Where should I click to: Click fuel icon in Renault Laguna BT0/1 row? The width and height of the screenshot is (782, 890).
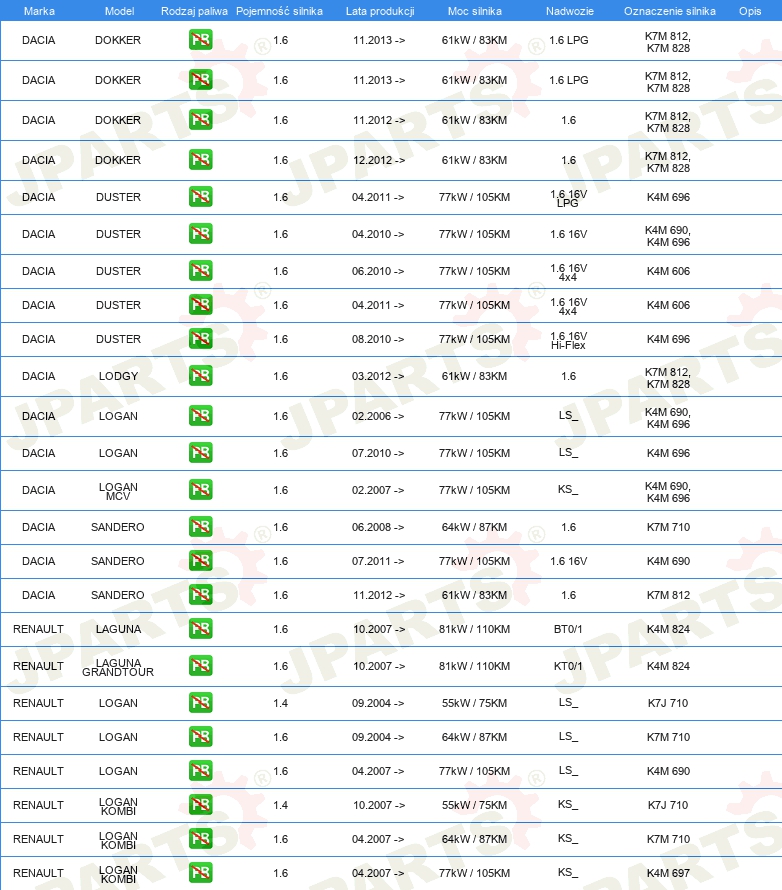point(200,629)
